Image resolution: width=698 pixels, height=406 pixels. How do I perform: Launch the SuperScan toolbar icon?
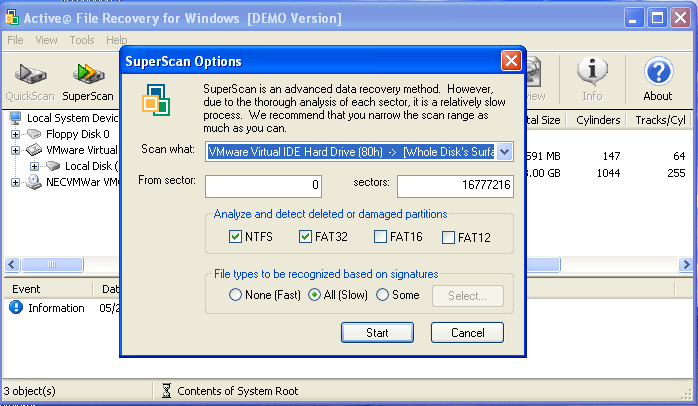[88, 73]
